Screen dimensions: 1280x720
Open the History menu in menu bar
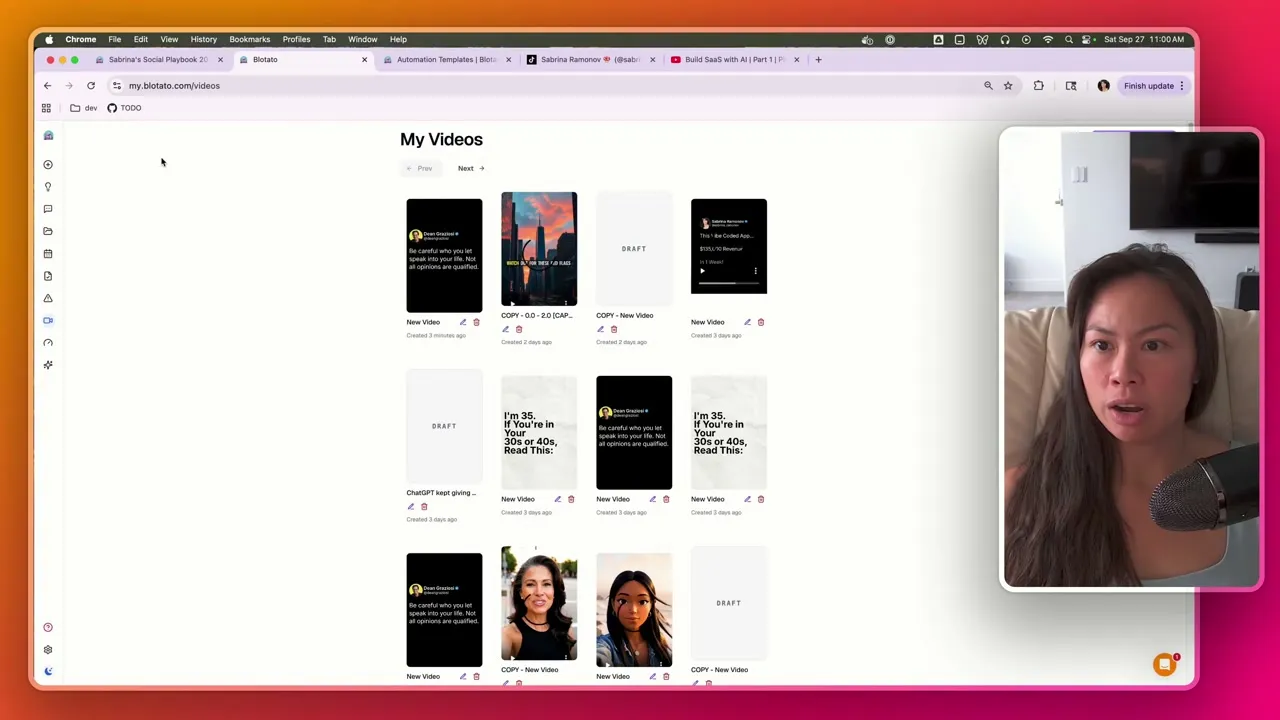pos(203,39)
